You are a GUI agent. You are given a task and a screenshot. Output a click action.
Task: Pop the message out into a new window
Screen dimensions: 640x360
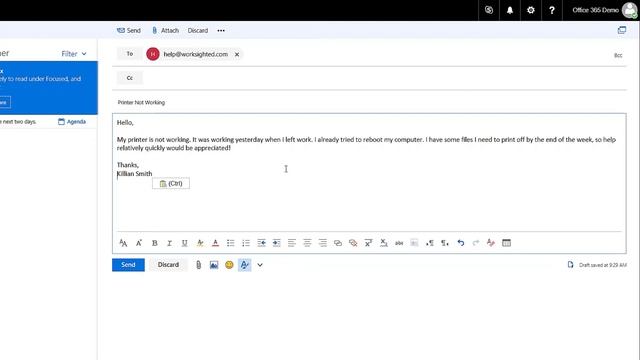622,30
